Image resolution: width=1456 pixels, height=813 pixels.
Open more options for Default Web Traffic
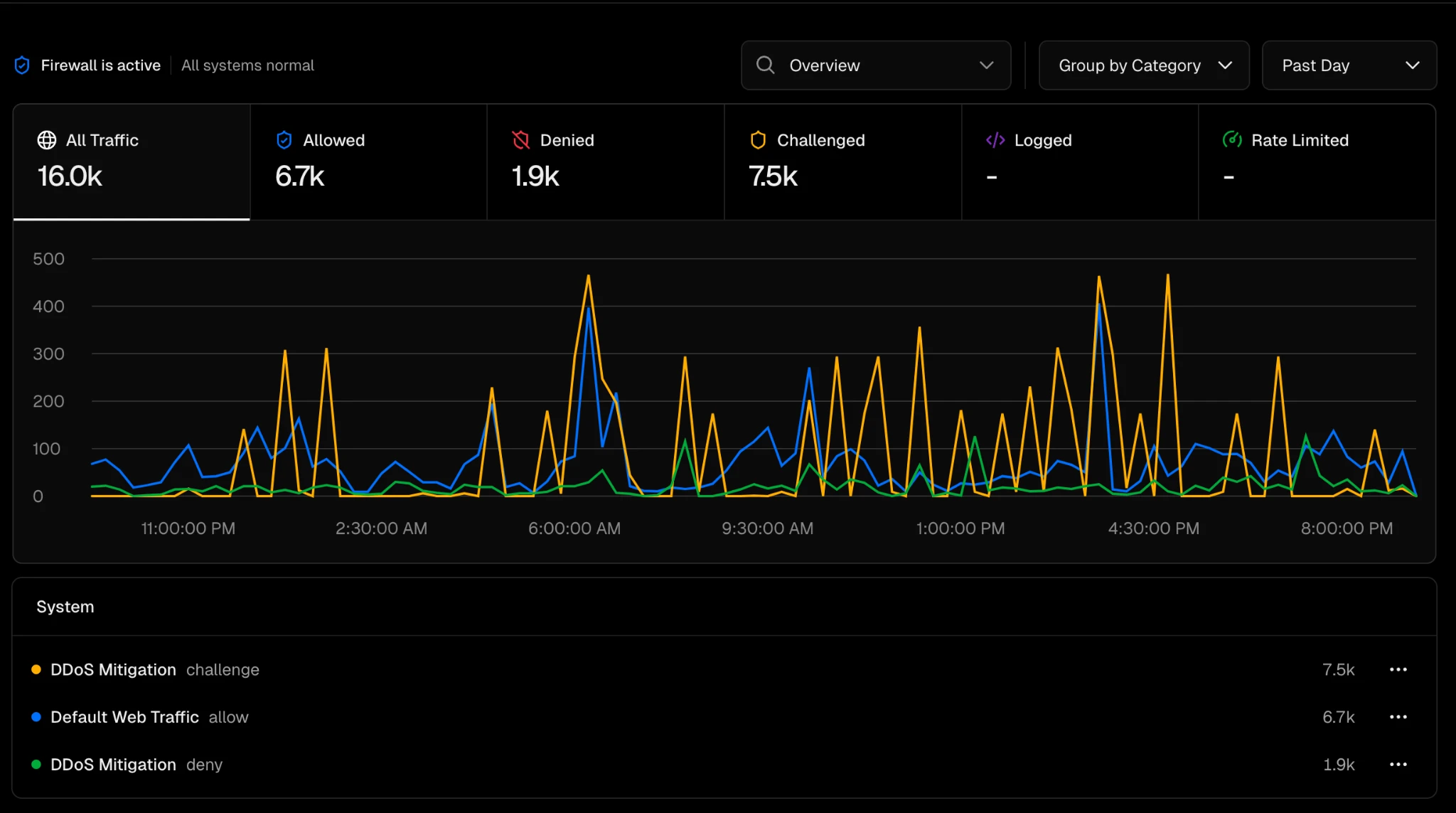pos(1398,717)
